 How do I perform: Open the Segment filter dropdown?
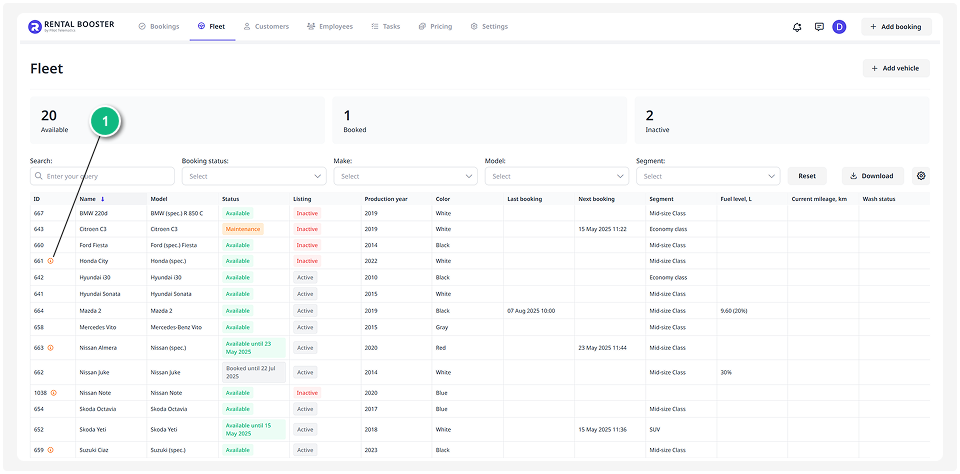(708, 176)
